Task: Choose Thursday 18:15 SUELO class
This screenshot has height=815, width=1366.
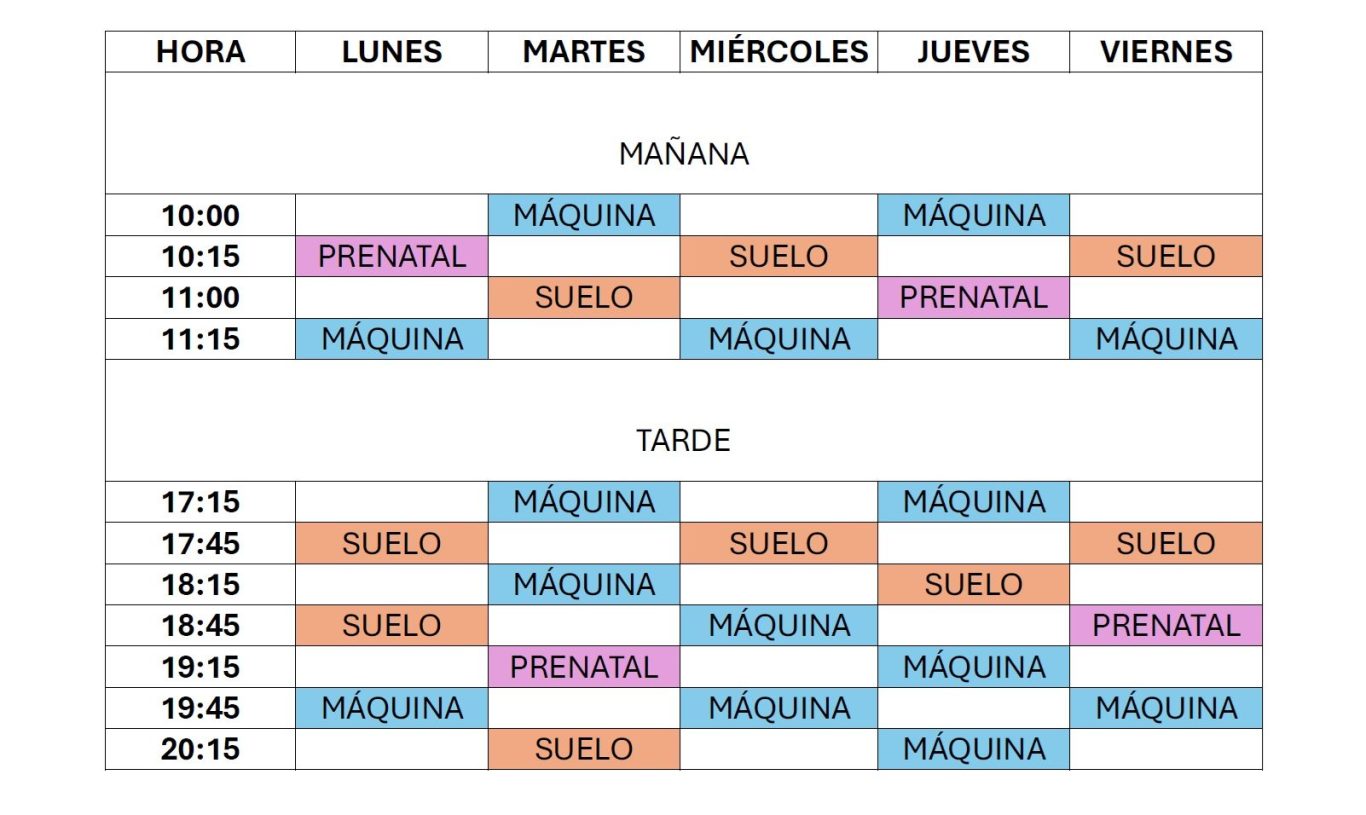Action: [974, 584]
